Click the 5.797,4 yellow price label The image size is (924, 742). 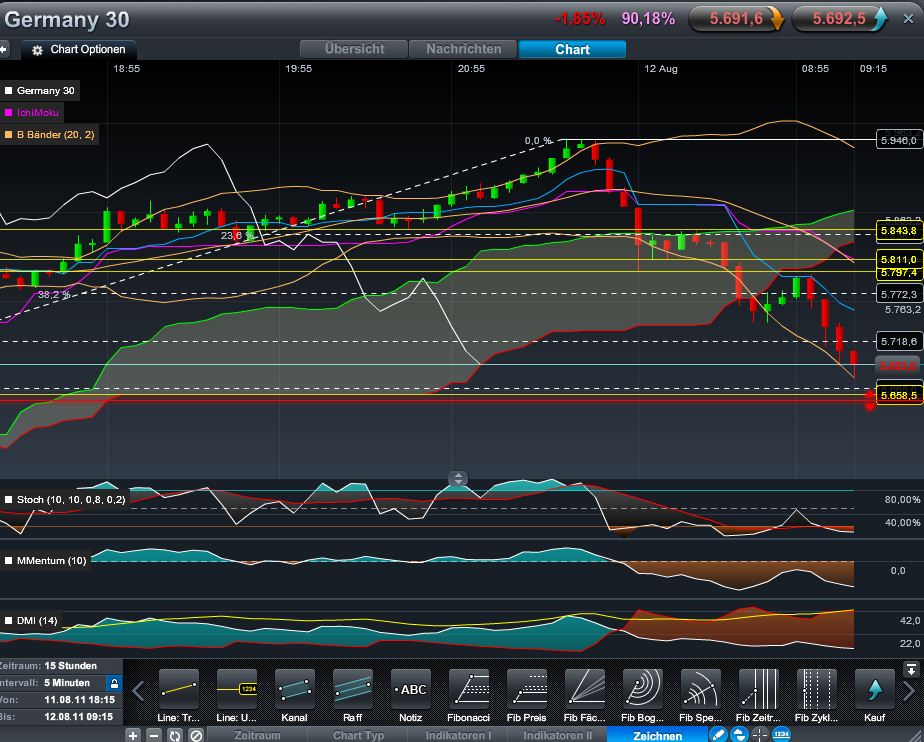(x=899, y=273)
